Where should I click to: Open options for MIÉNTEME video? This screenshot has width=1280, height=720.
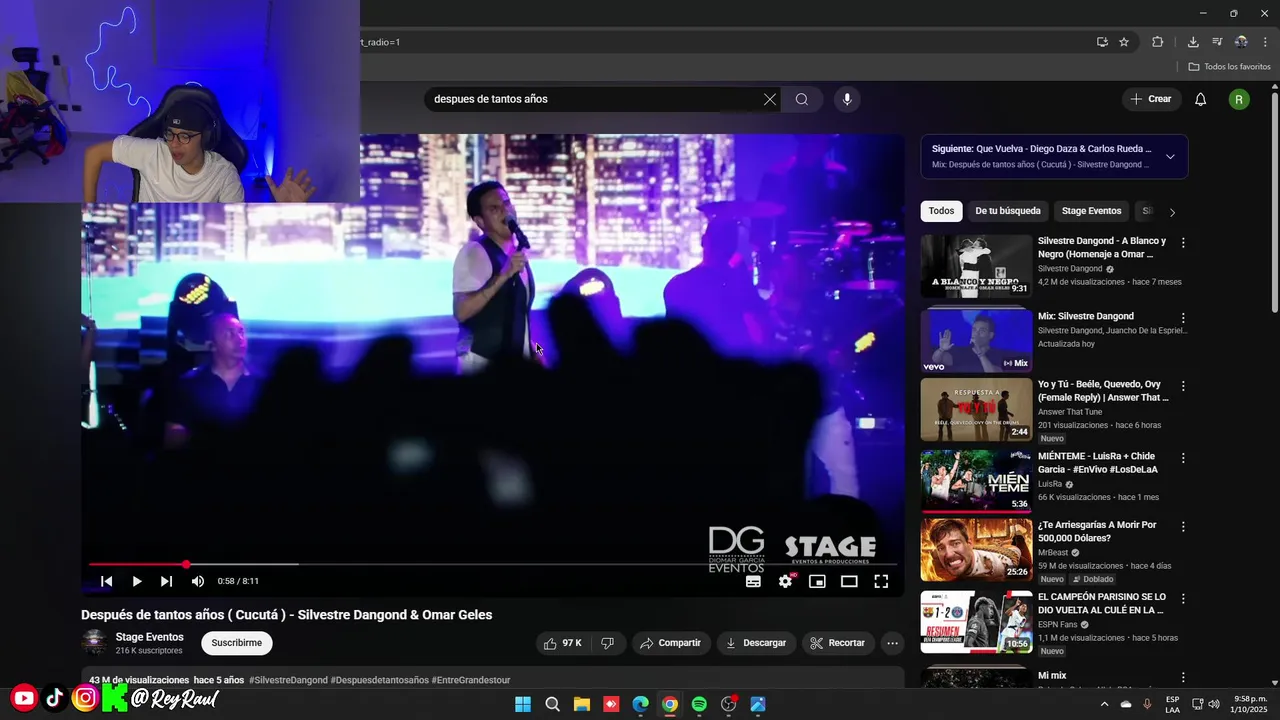1183,458
